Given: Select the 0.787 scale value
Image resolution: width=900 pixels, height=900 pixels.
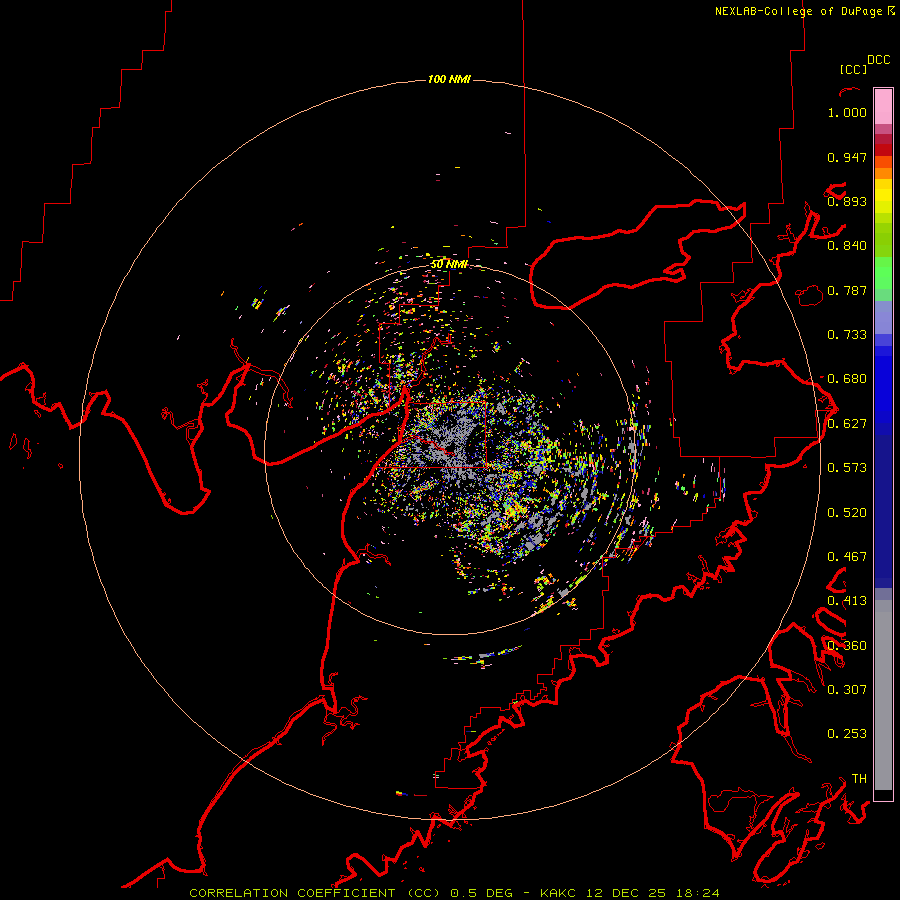Looking at the screenshot, I should coord(847,290).
